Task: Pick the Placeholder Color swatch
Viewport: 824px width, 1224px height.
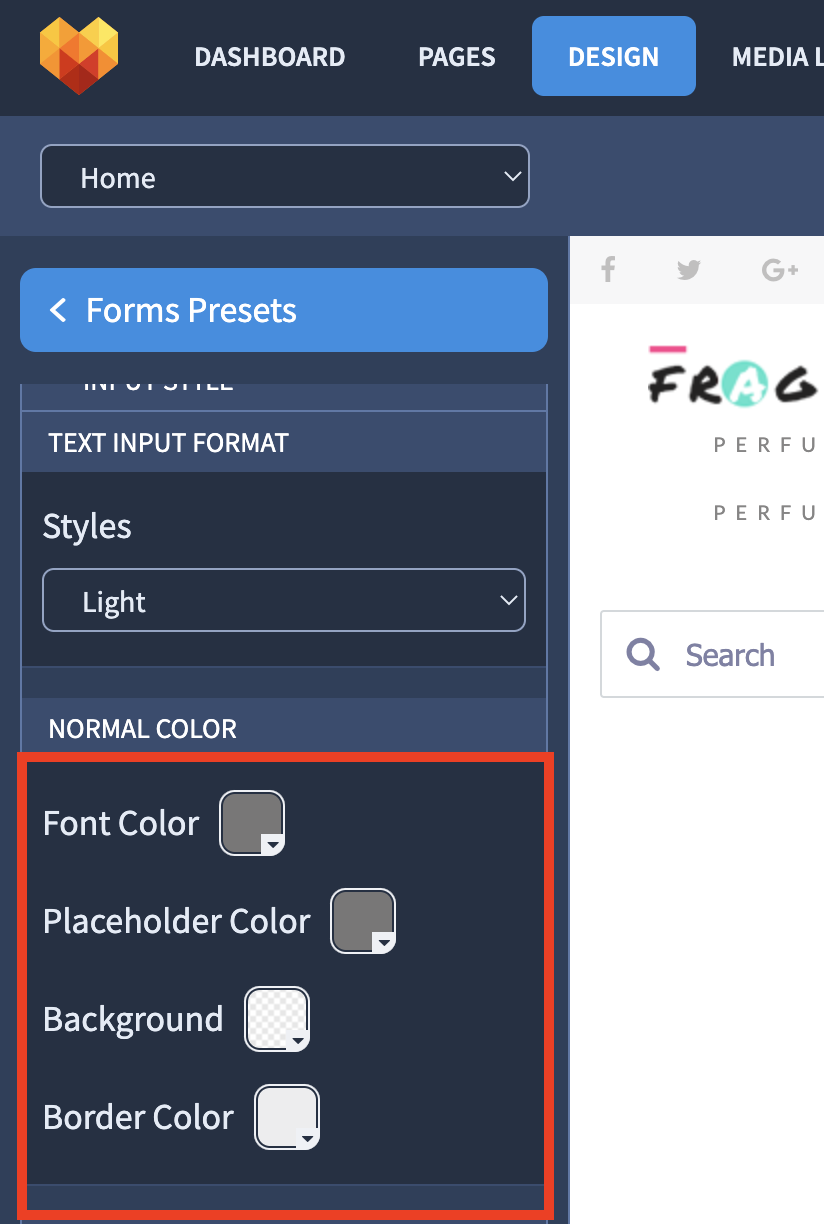Action: 363,921
